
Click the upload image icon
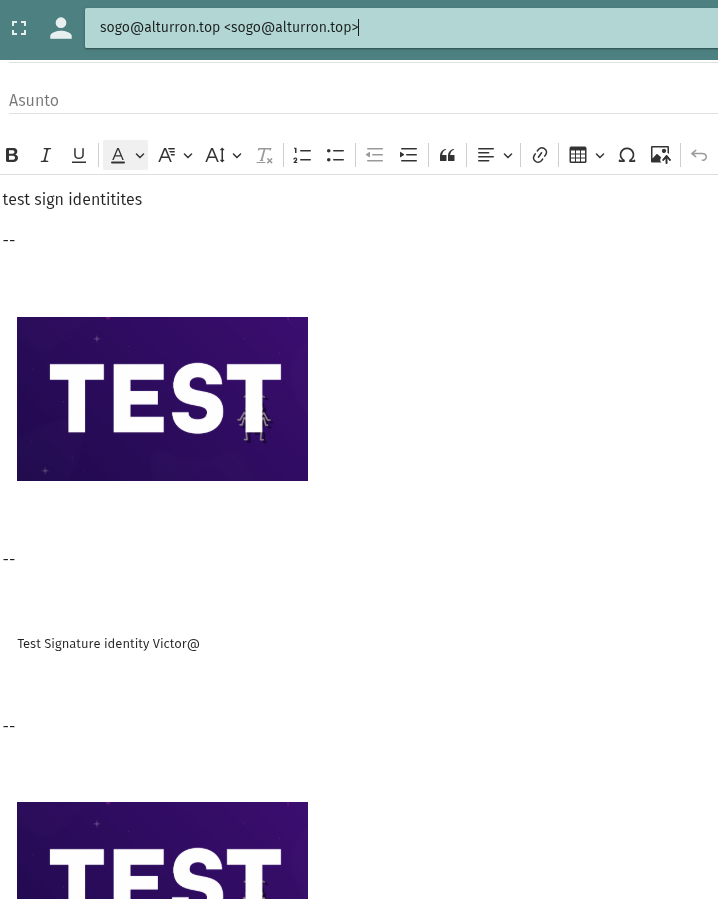click(660, 155)
